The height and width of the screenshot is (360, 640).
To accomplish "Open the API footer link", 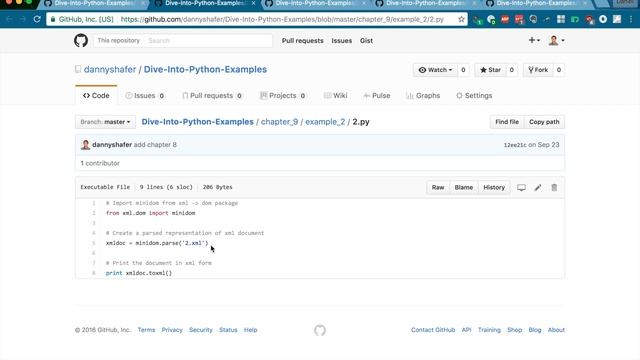I will tap(467, 330).
